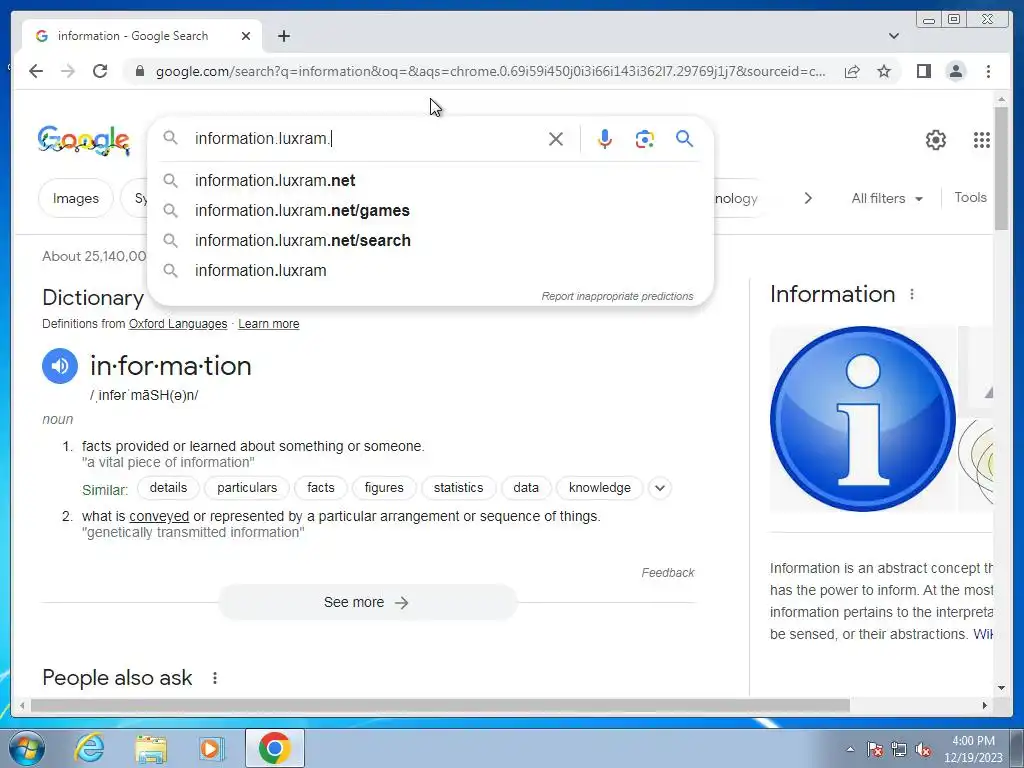This screenshot has width=1024, height=768.
Task: Show next filter chips arrow
Action: [808, 198]
